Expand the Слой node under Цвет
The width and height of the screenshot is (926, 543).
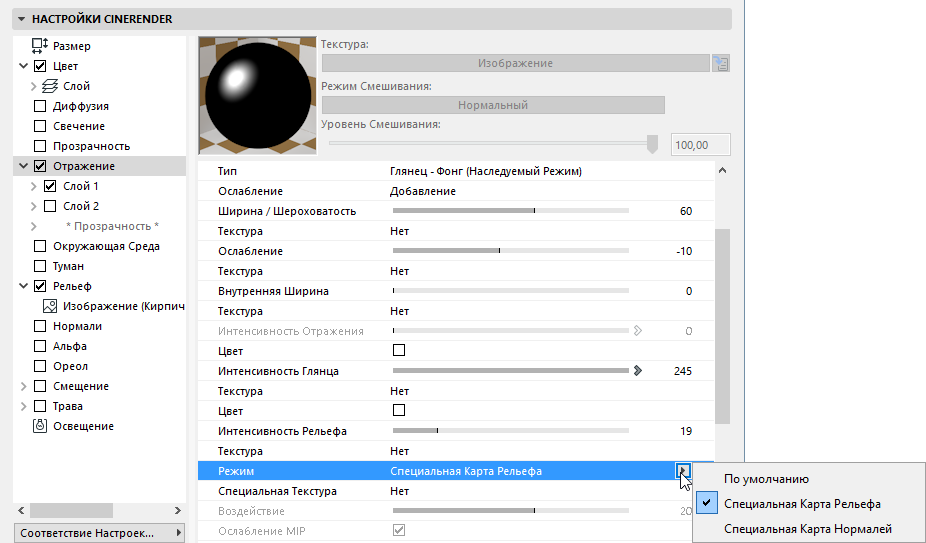(x=34, y=86)
